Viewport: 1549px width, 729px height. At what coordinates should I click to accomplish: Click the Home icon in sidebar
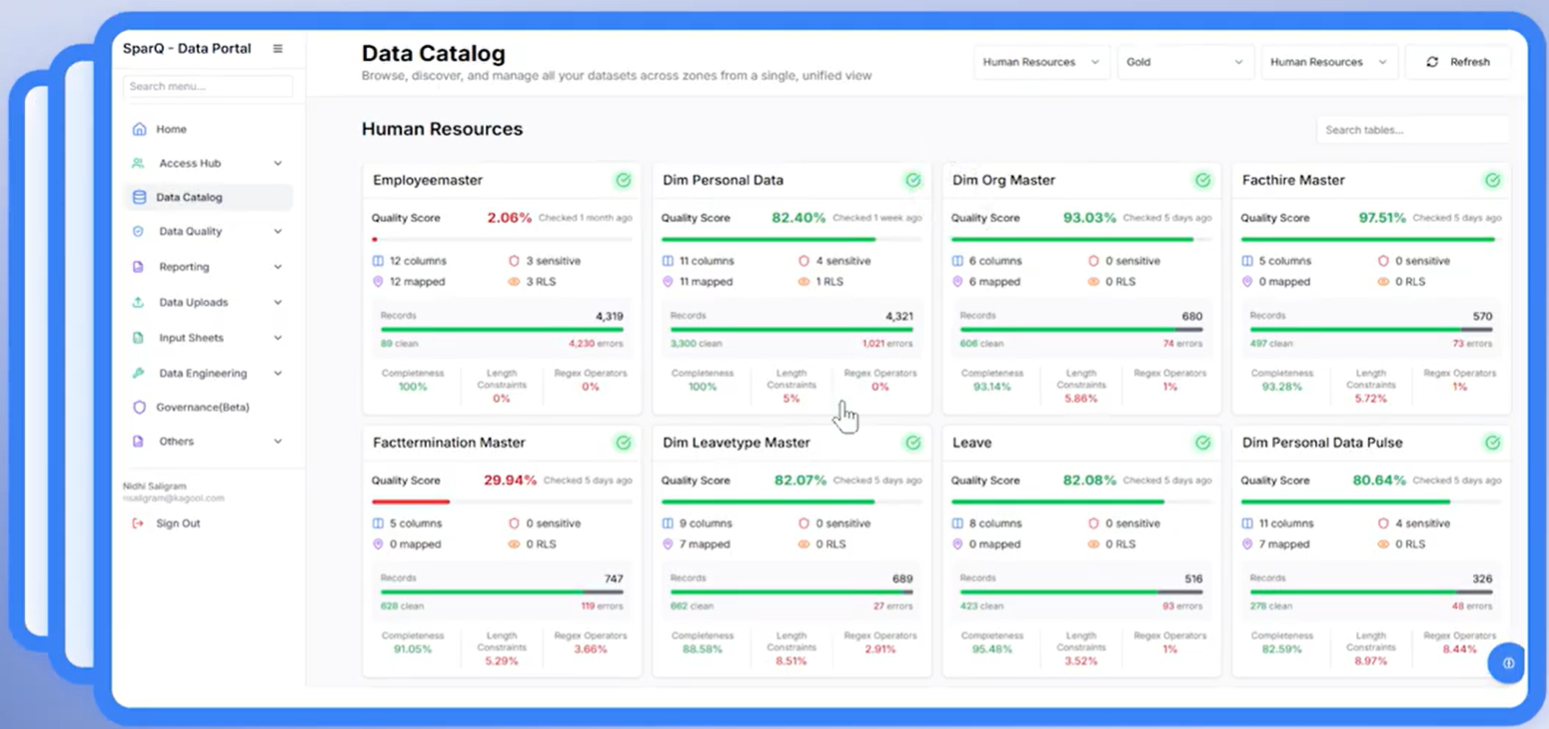coord(139,129)
